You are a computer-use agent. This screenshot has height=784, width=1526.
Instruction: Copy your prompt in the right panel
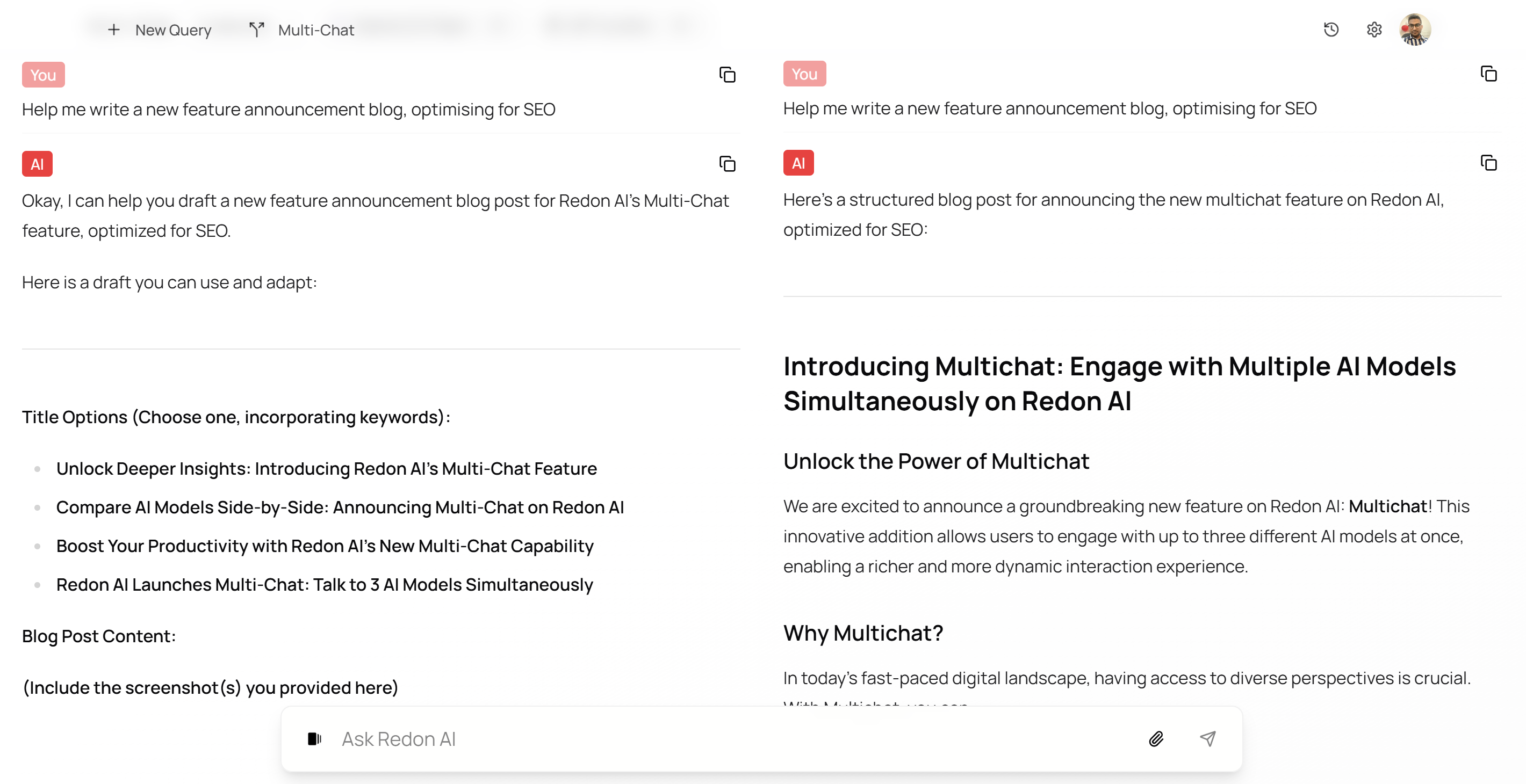pos(1489,74)
